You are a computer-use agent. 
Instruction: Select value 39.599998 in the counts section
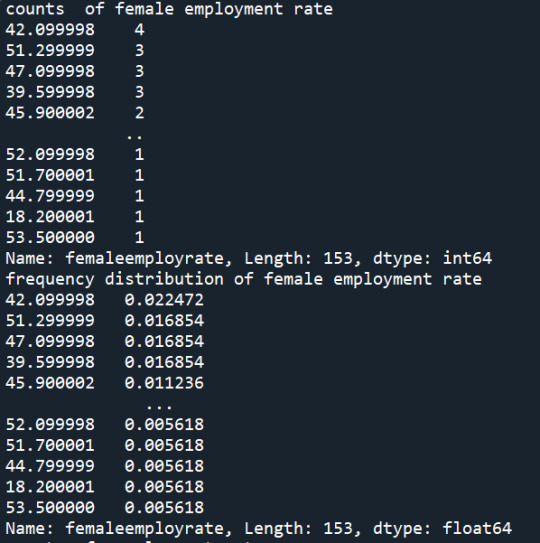pyautogui.click(x=50, y=92)
